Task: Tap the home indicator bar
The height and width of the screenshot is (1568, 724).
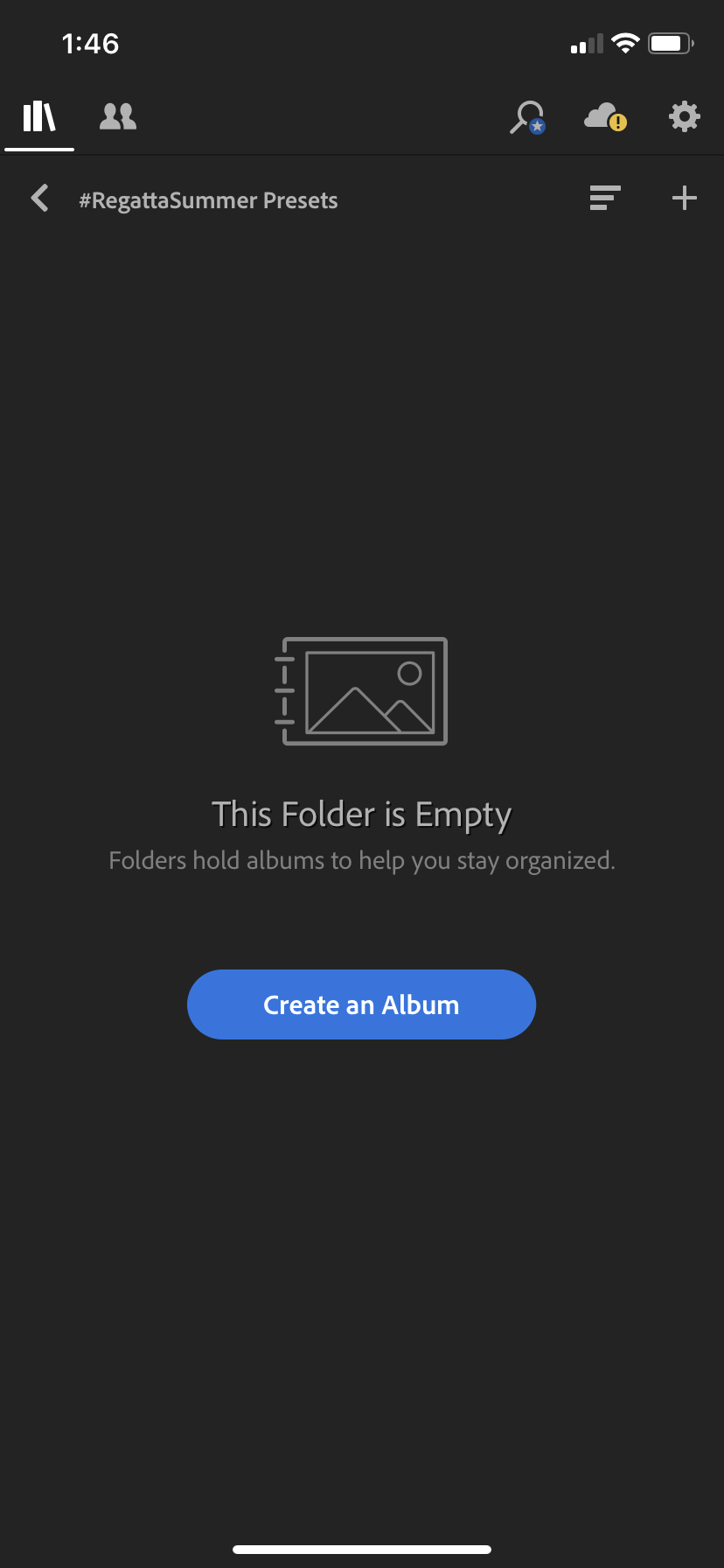Action: (x=362, y=1549)
